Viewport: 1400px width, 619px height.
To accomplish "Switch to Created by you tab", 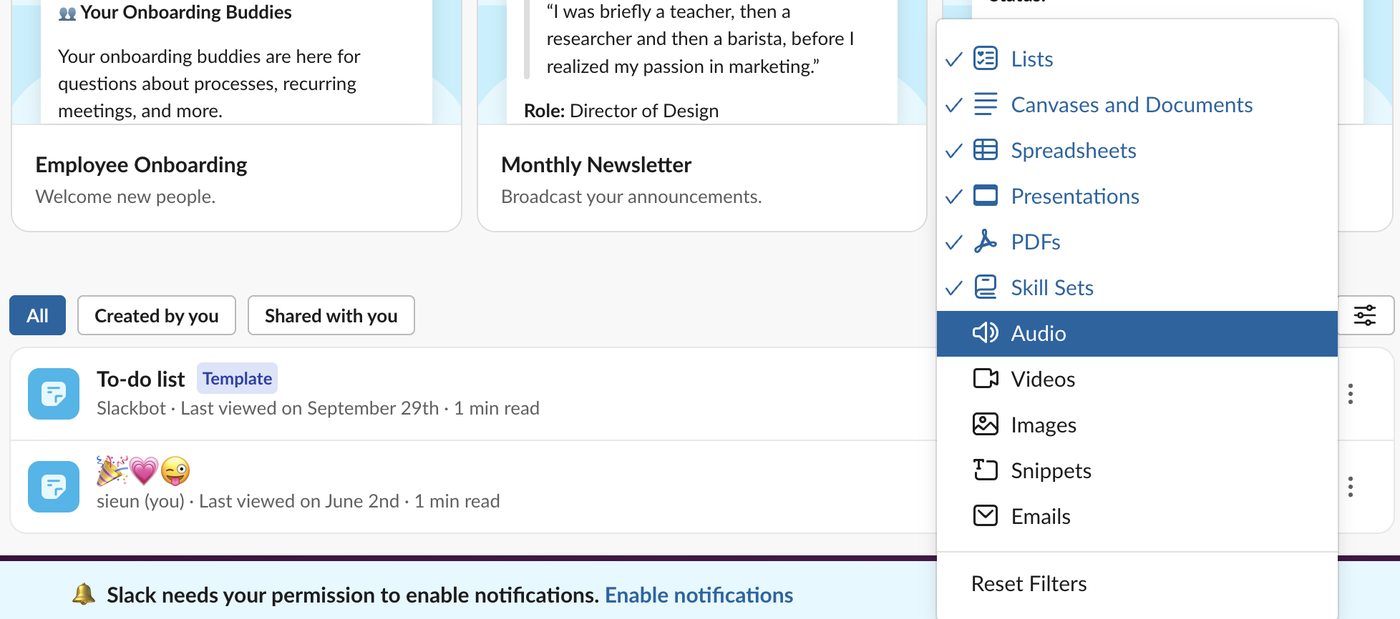I will 156,316.
